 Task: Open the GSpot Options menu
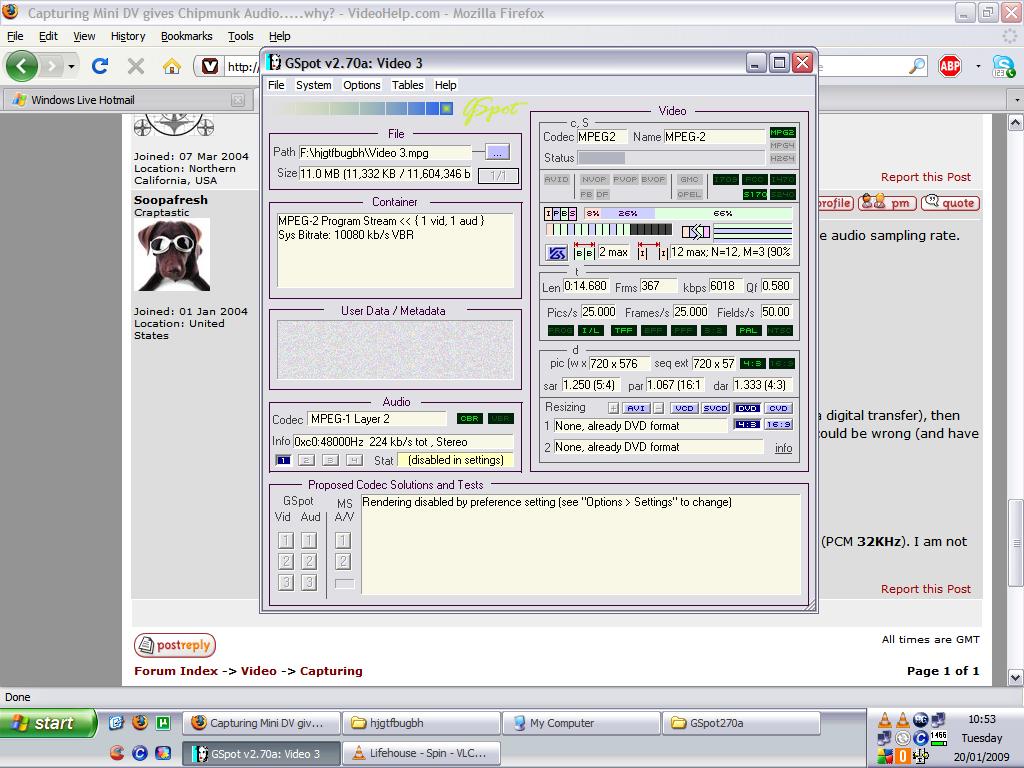(362, 85)
